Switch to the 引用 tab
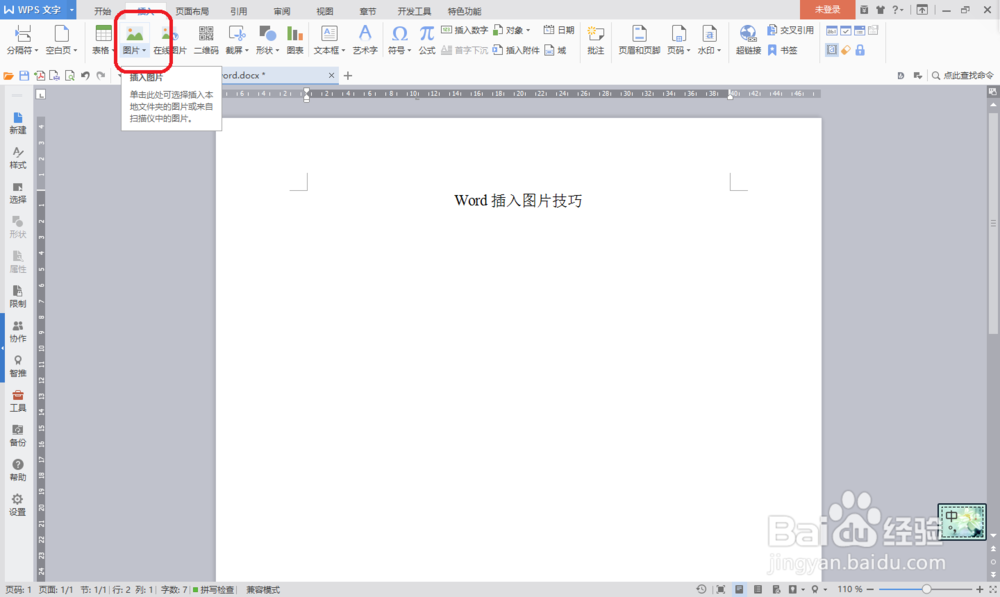This screenshot has height=597, width=1000. click(x=239, y=11)
